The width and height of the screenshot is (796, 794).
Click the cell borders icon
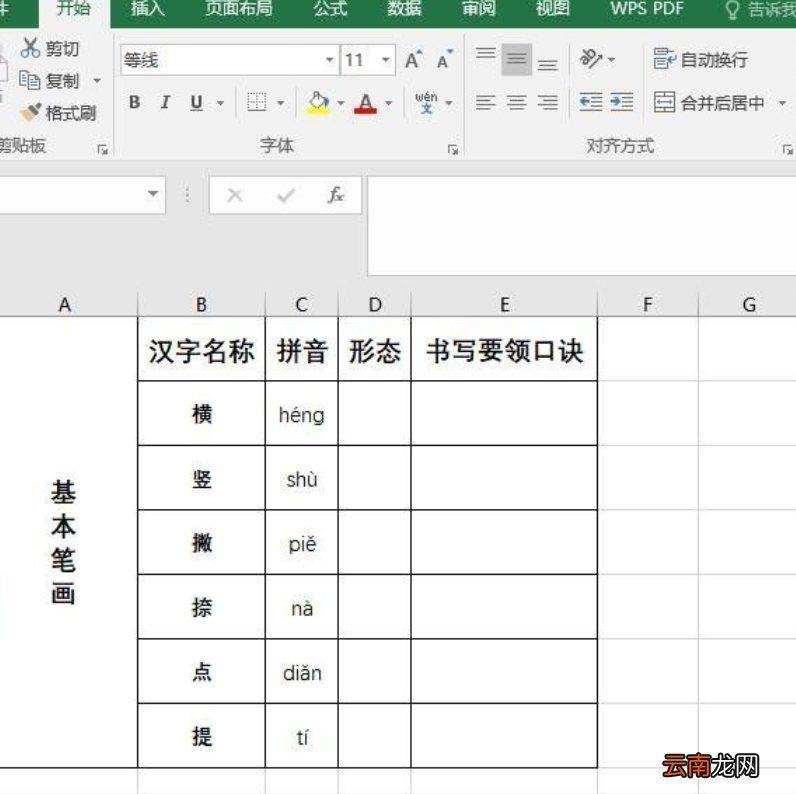[257, 103]
